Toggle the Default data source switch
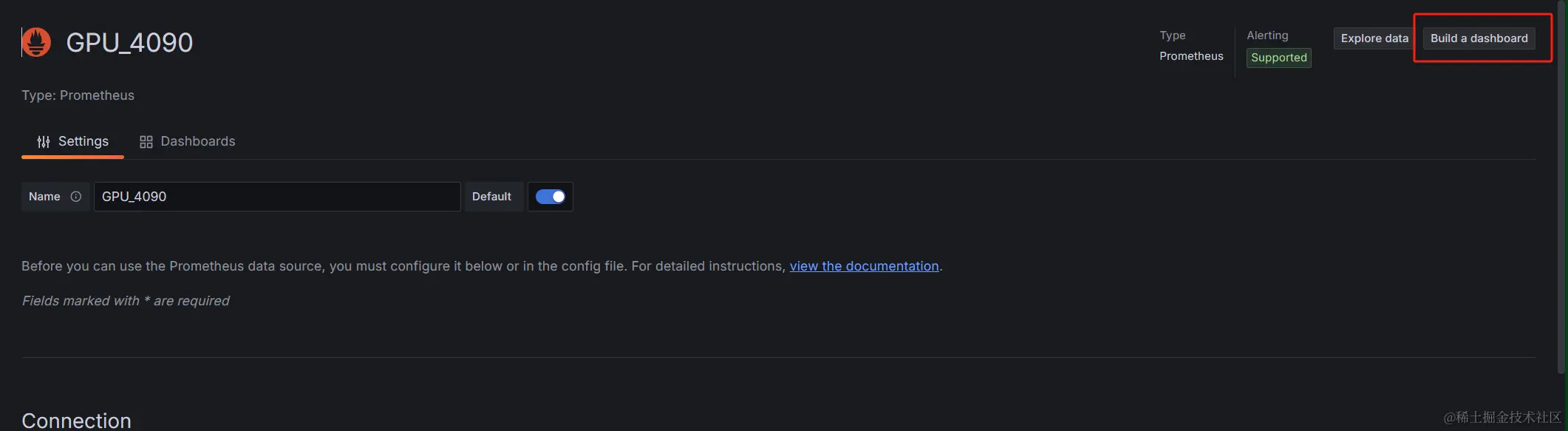The height and width of the screenshot is (431, 1568). 550,197
